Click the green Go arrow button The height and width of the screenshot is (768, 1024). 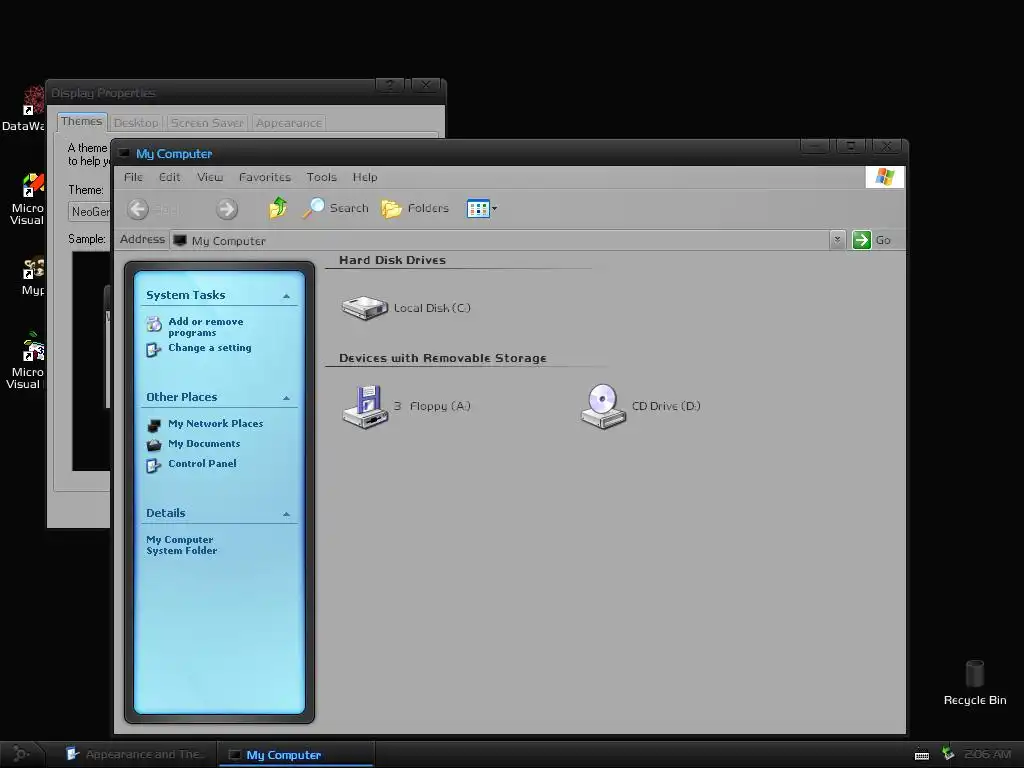861,240
